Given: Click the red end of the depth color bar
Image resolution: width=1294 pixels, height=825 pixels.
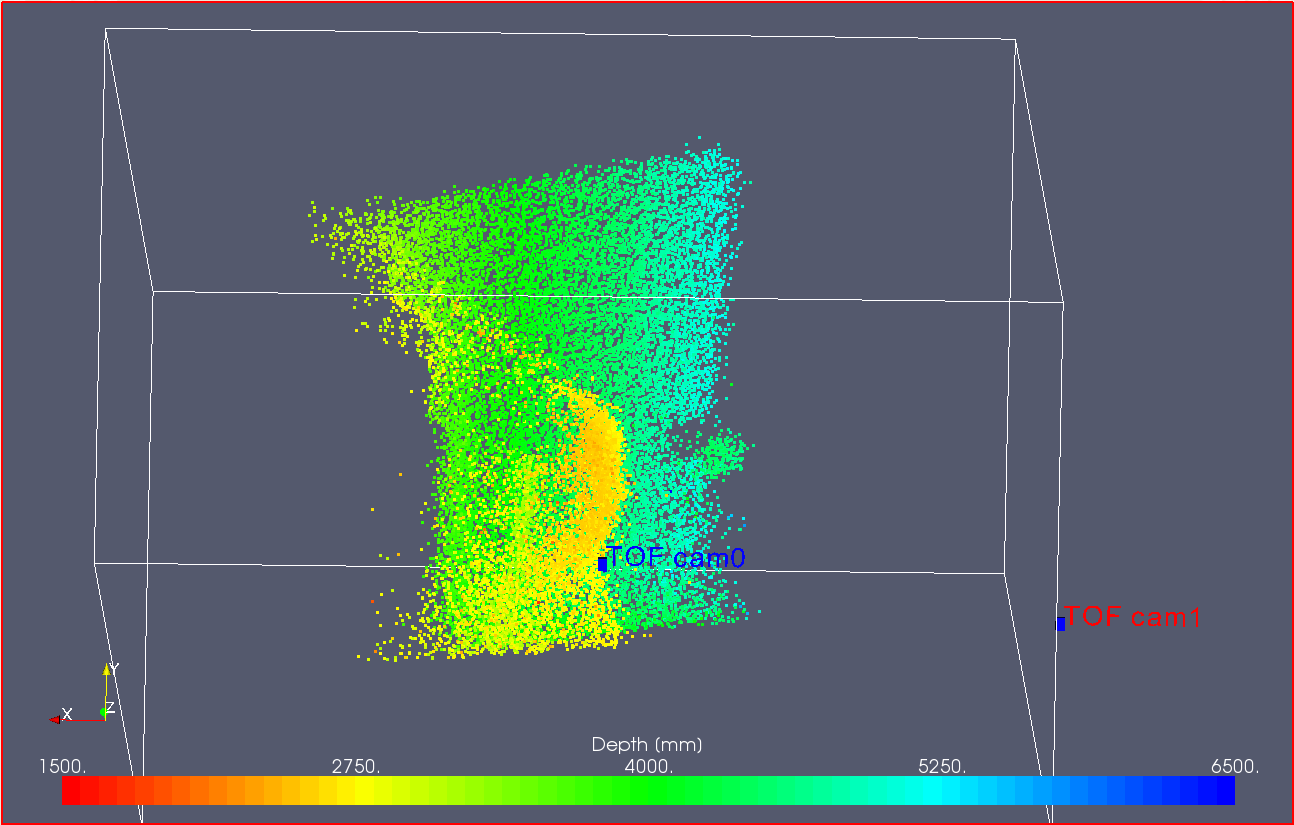Looking at the screenshot, I should coord(72,790).
